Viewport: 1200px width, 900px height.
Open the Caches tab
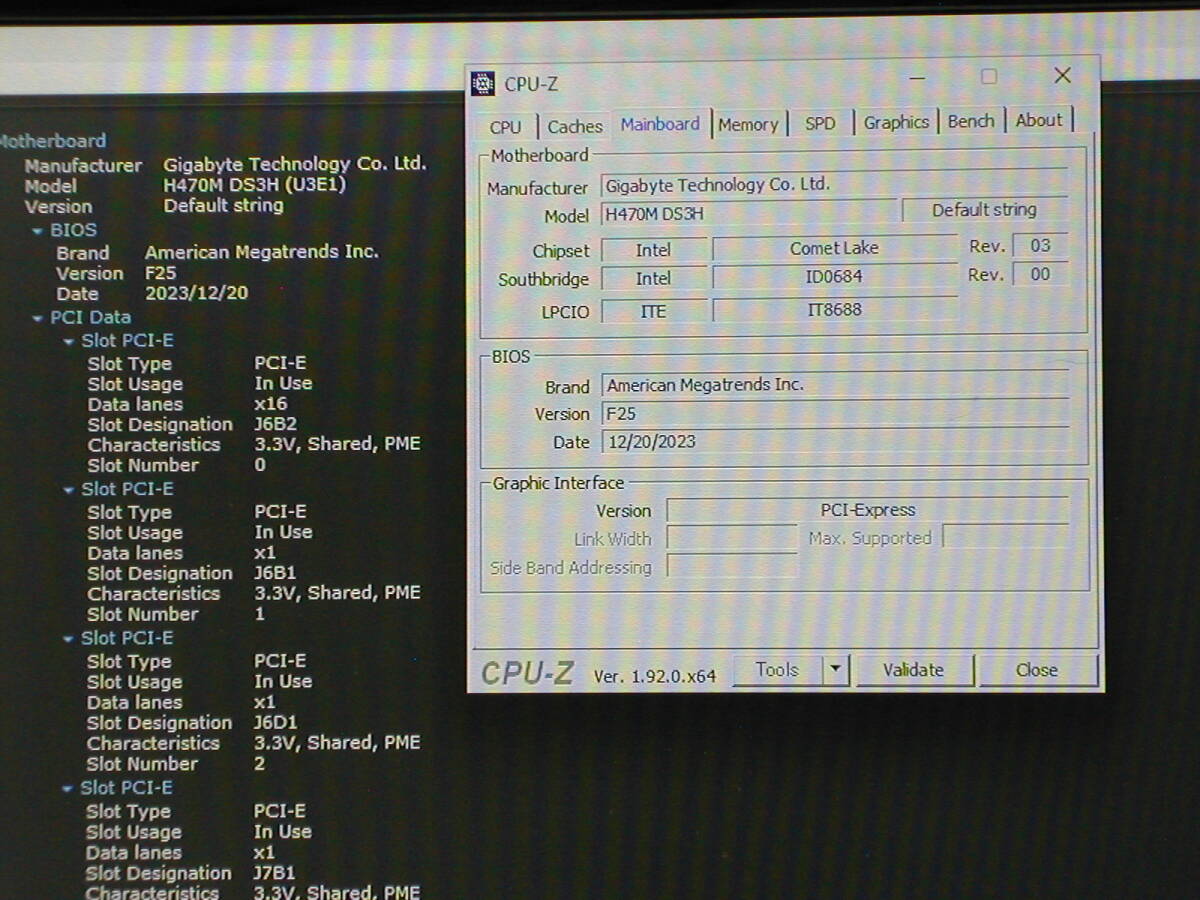click(x=575, y=126)
